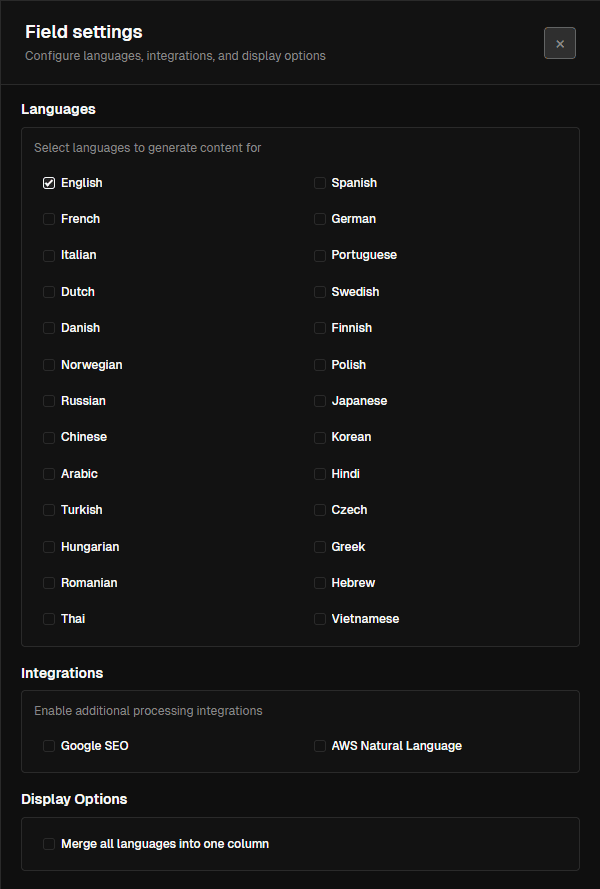Image resolution: width=600 pixels, height=889 pixels.
Task: Toggle merge all languages into one column
Action: pyautogui.click(x=48, y=843)
